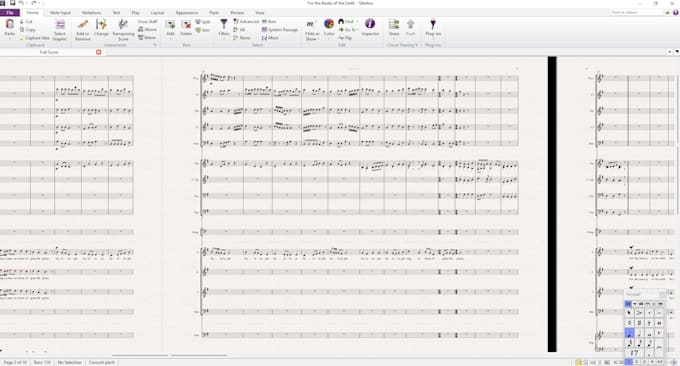Open the Plug-ins dropdown

click(x=433, y=28)
